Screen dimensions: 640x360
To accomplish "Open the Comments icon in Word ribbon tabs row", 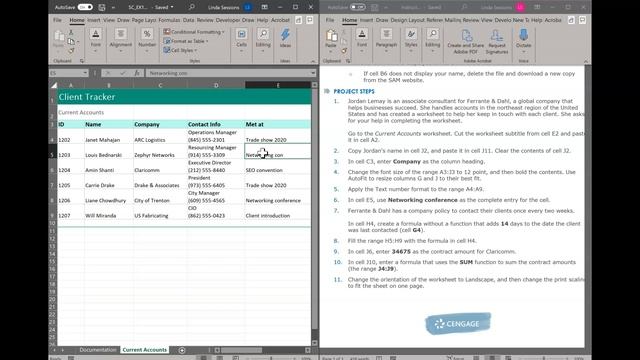I will coord(582,20).
